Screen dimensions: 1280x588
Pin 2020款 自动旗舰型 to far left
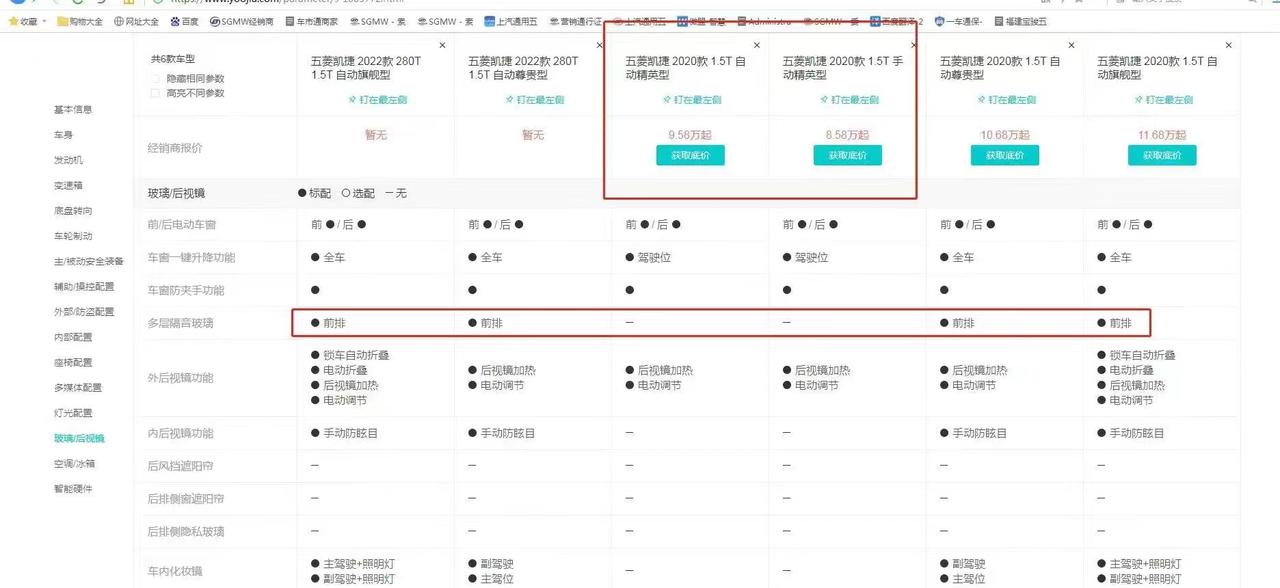point(1162,100)
